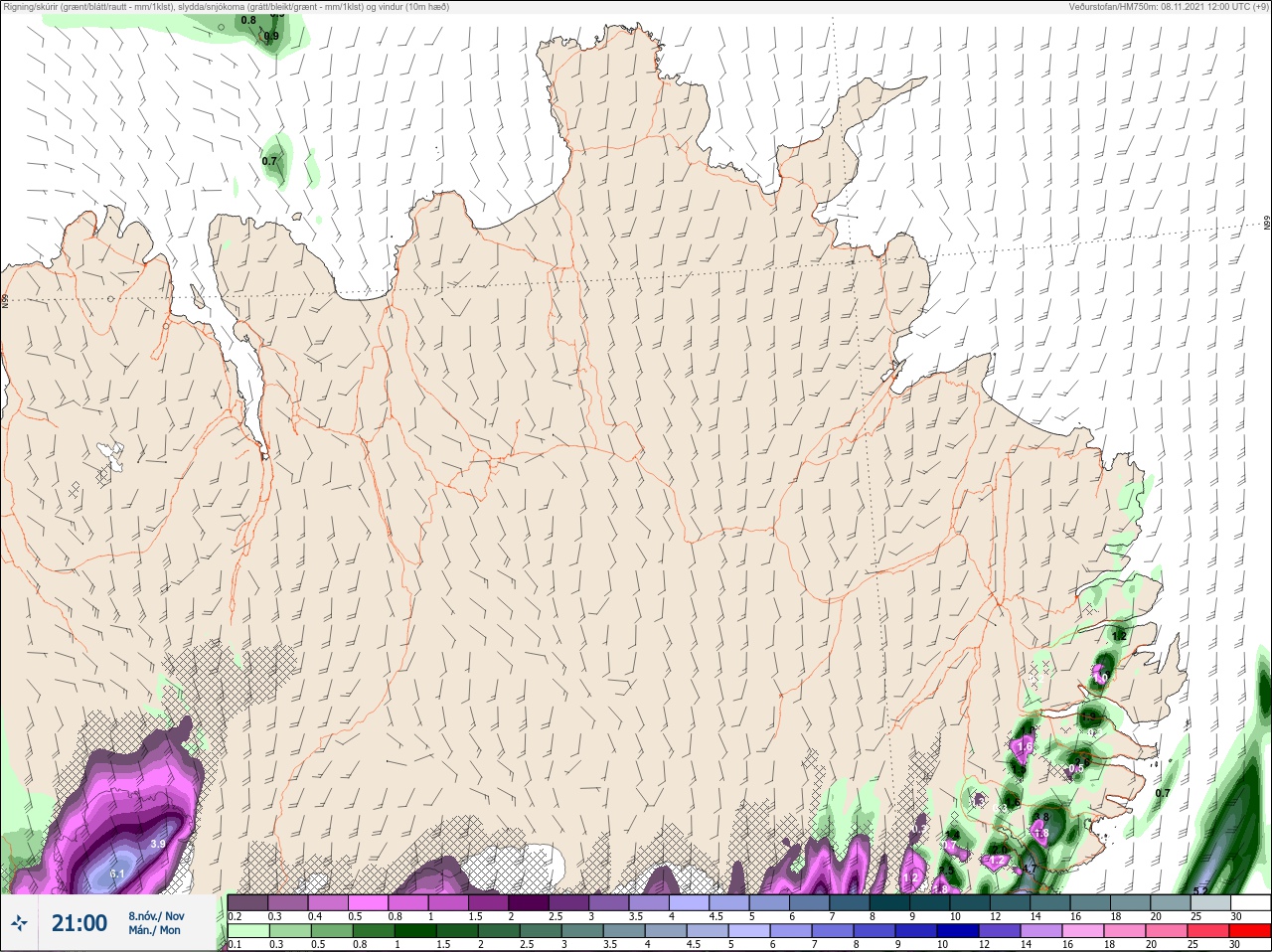Viewport: 1272px width, 952px height.
Task: Pick the red 30 swatch in lower legend
Action: (x=1250, y=931)
